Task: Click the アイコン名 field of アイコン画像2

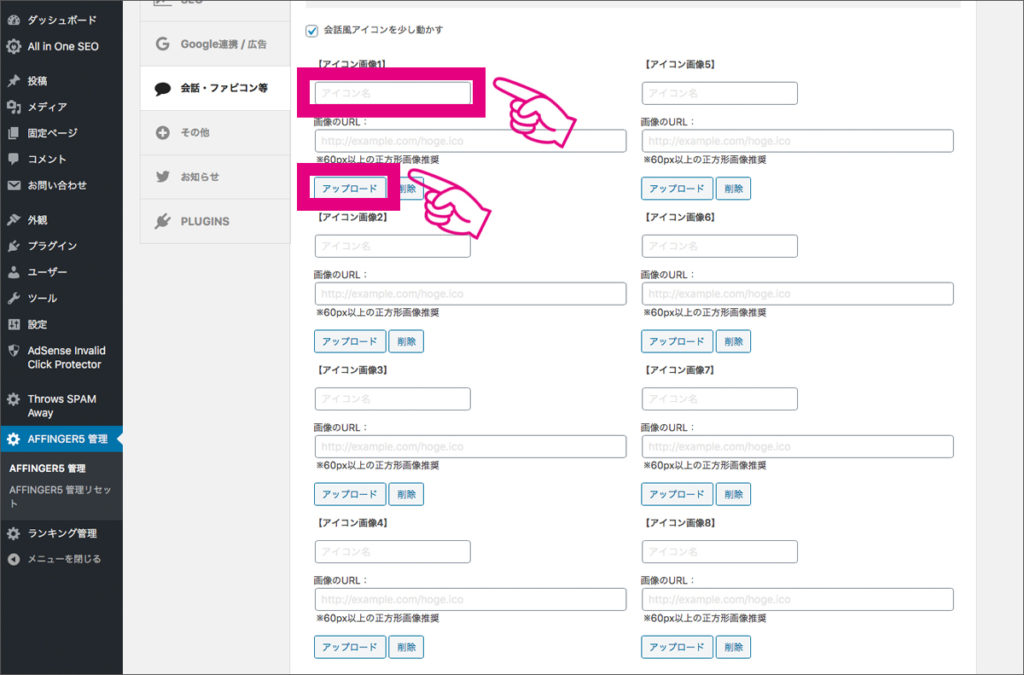Action: (392, 245)
